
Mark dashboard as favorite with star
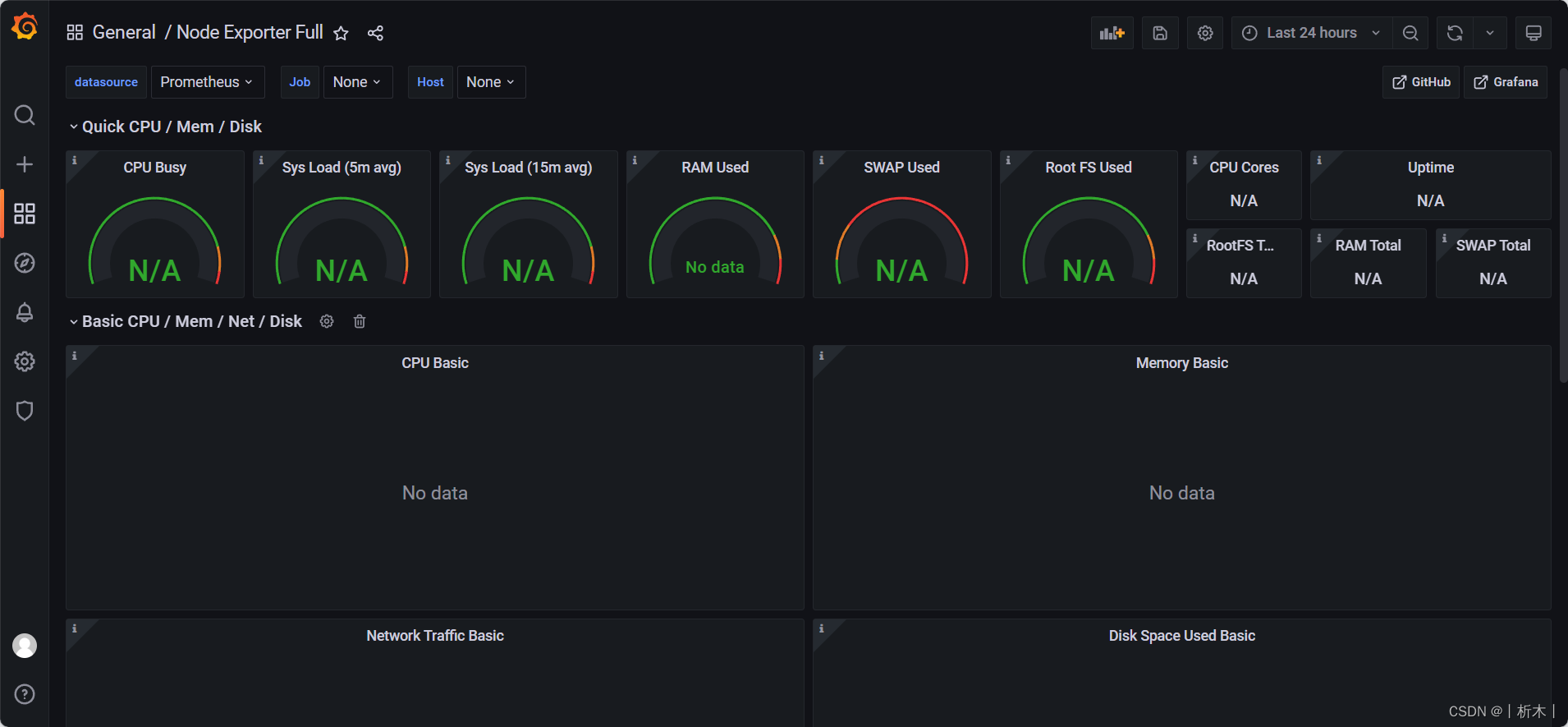click(x=342, y=33)
